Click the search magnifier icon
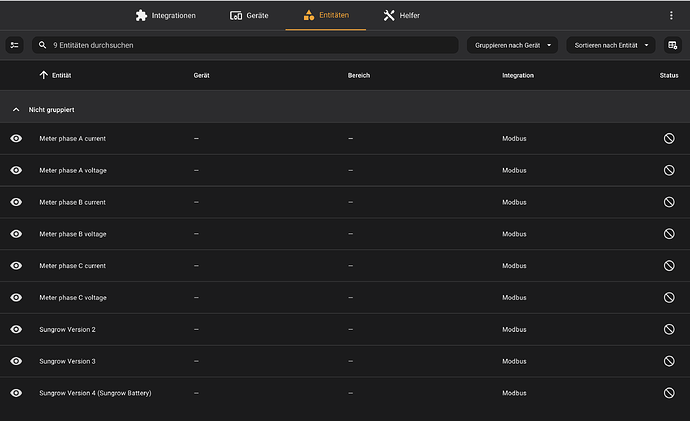 tap(43, 45)
